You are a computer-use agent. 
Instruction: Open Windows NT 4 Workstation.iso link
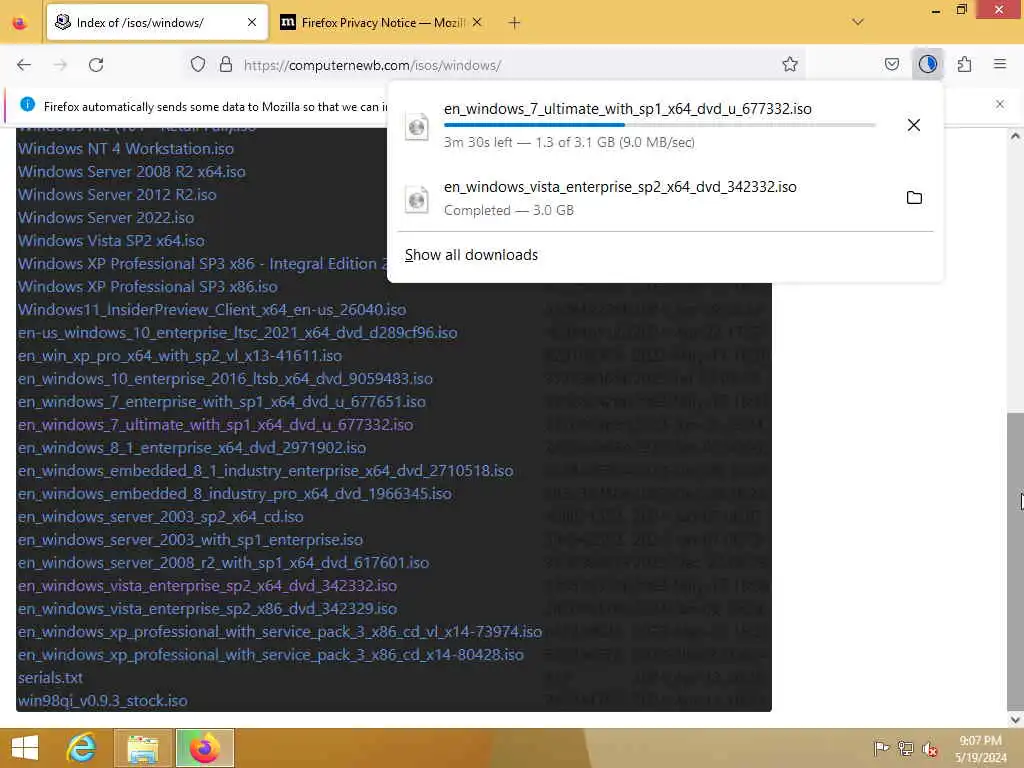pyautogui.click(x=125, y=149)
